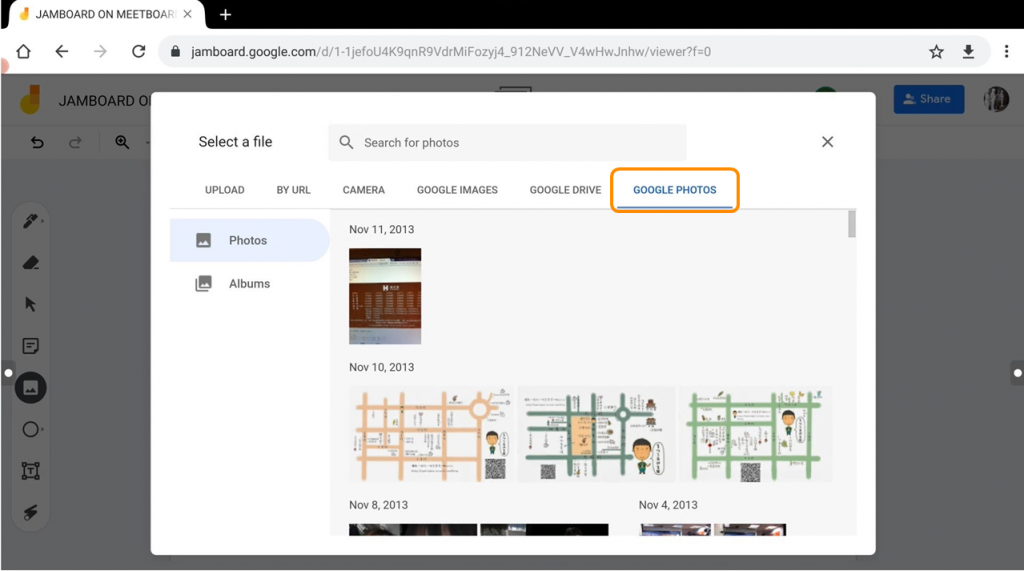Select the rightmost green map thumbnail
Viewport: 1024px width, 571px height.
click(756, 434)
